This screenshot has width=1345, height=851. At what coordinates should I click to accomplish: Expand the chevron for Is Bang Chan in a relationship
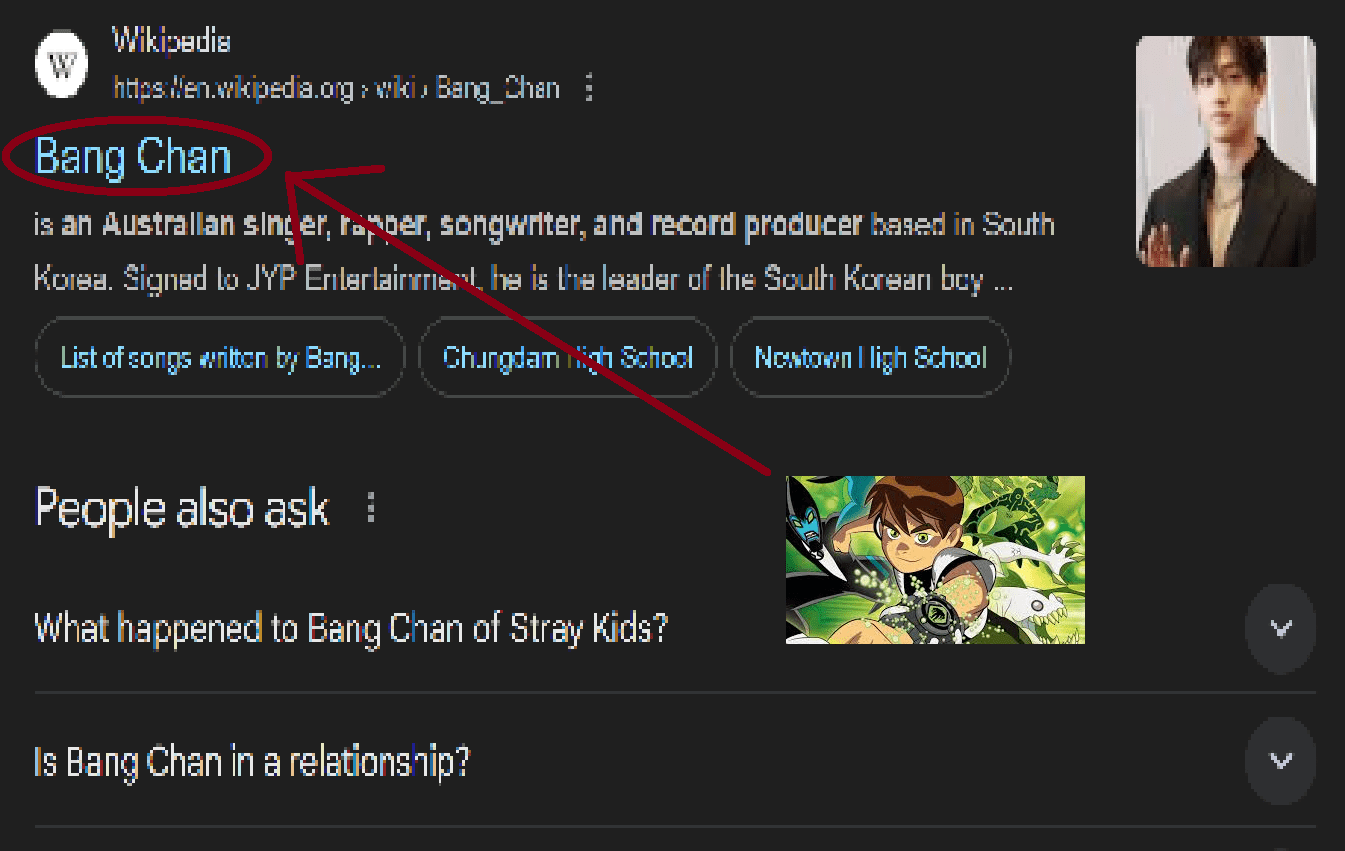(1280, 761)
